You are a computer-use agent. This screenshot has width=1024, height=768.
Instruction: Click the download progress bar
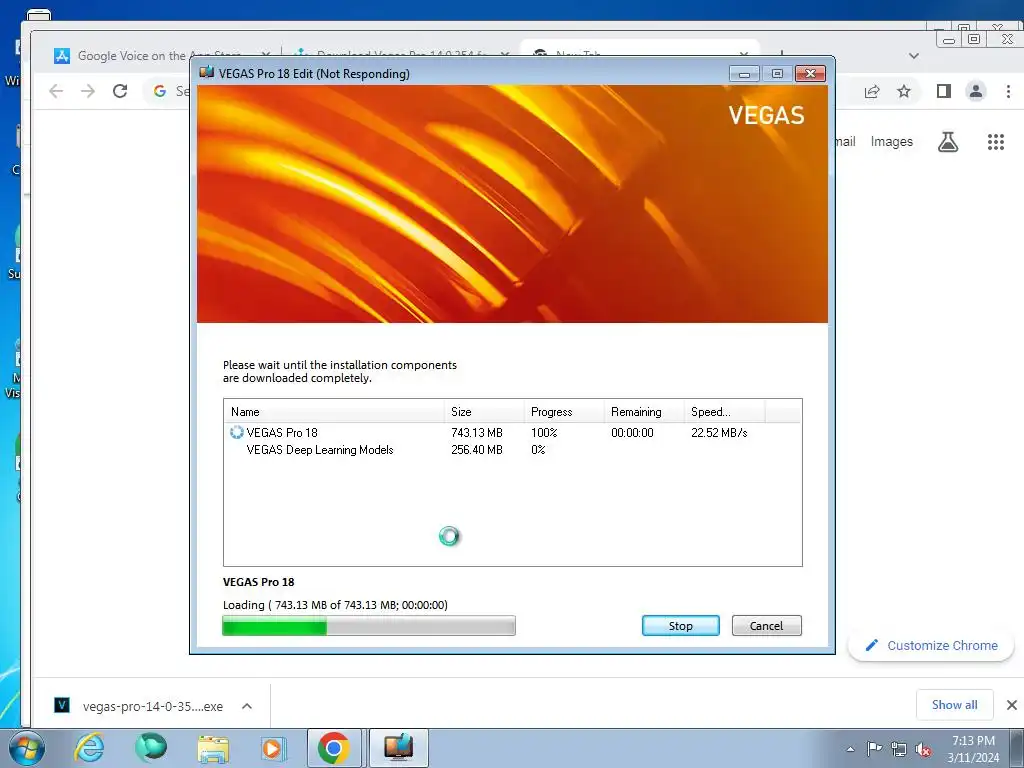tap(369, 626)
